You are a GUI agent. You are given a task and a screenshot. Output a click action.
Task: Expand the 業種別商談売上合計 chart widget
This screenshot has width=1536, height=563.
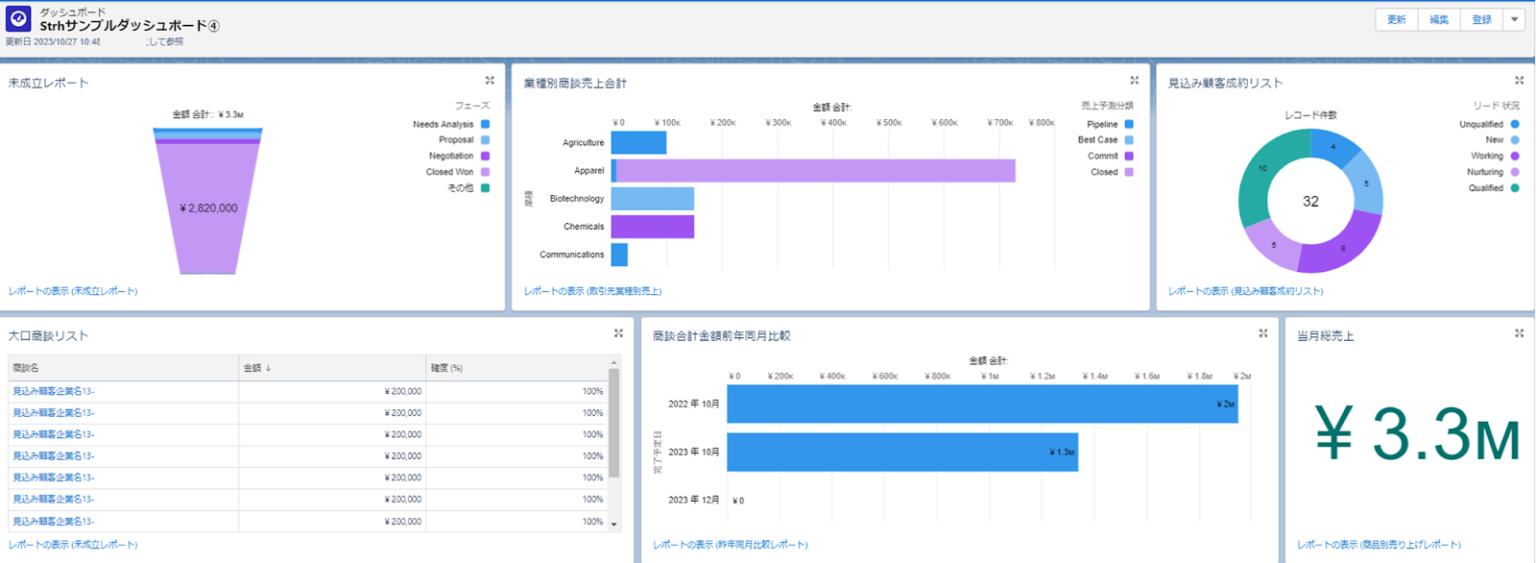[1134, 81]
